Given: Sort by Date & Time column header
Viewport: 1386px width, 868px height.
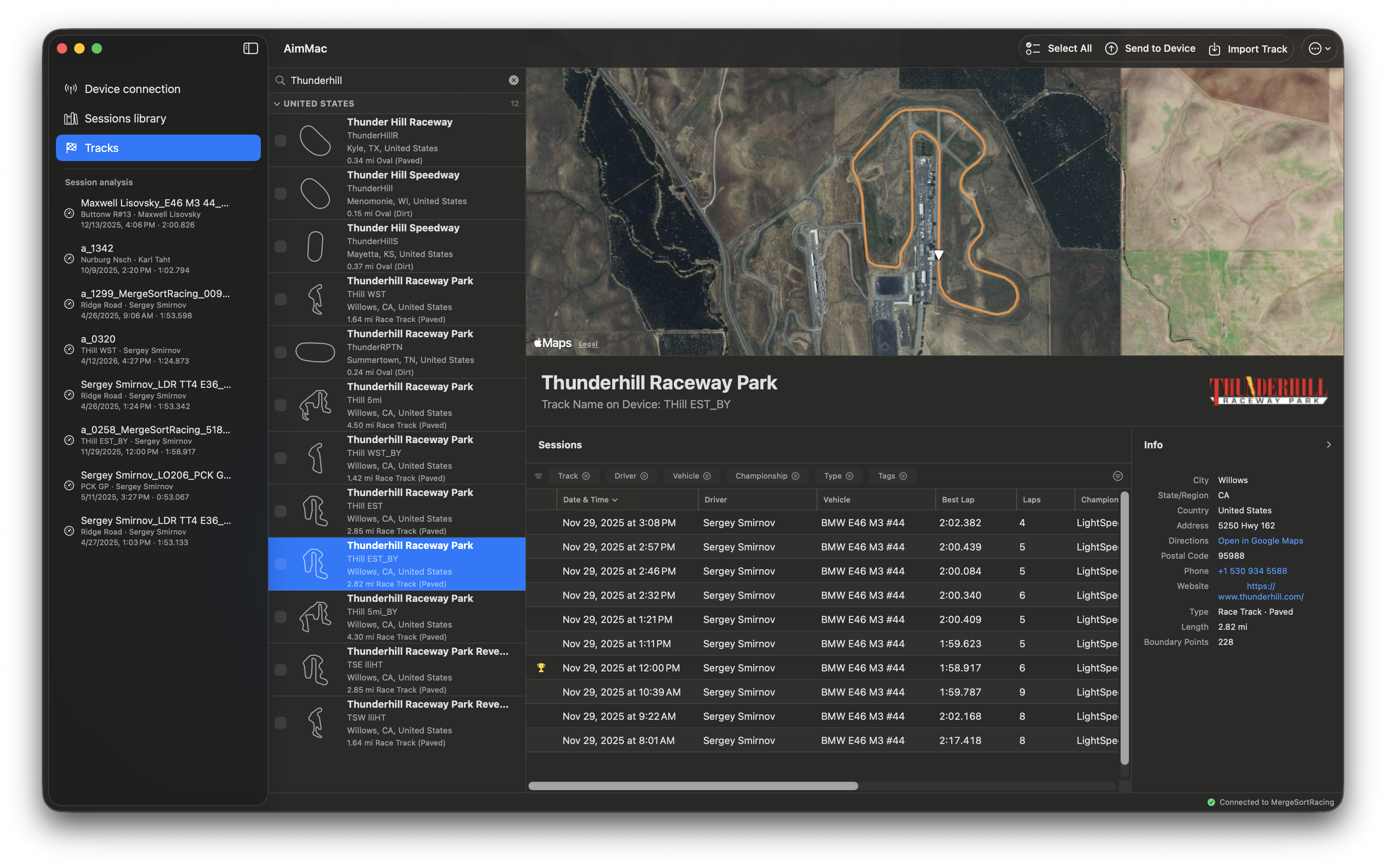Looking at the screenshot, I should [627, 499].
